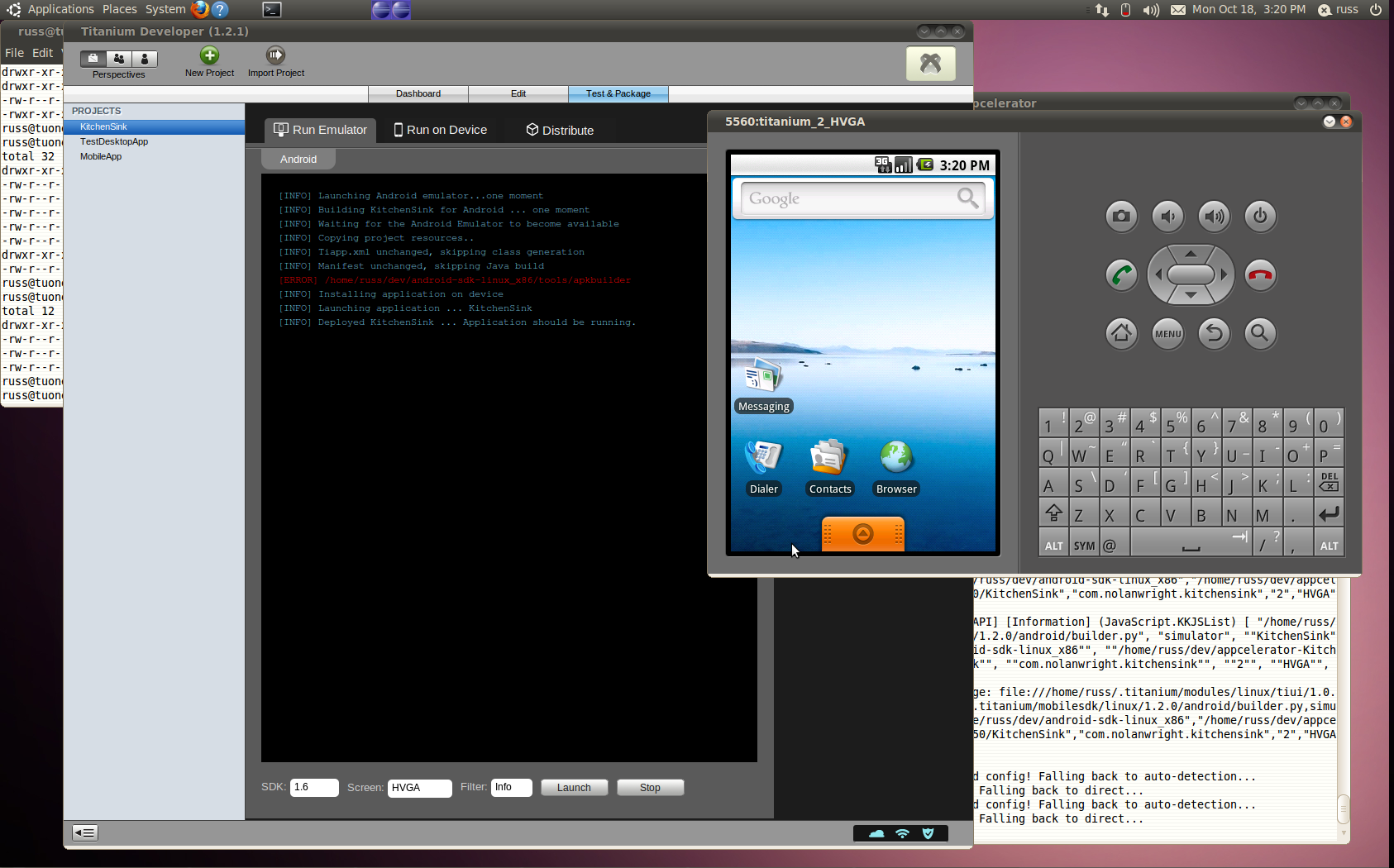This screenshot has width=1394, height=868.
Task: Click the cloud status icon in footer
Action: 876,833
